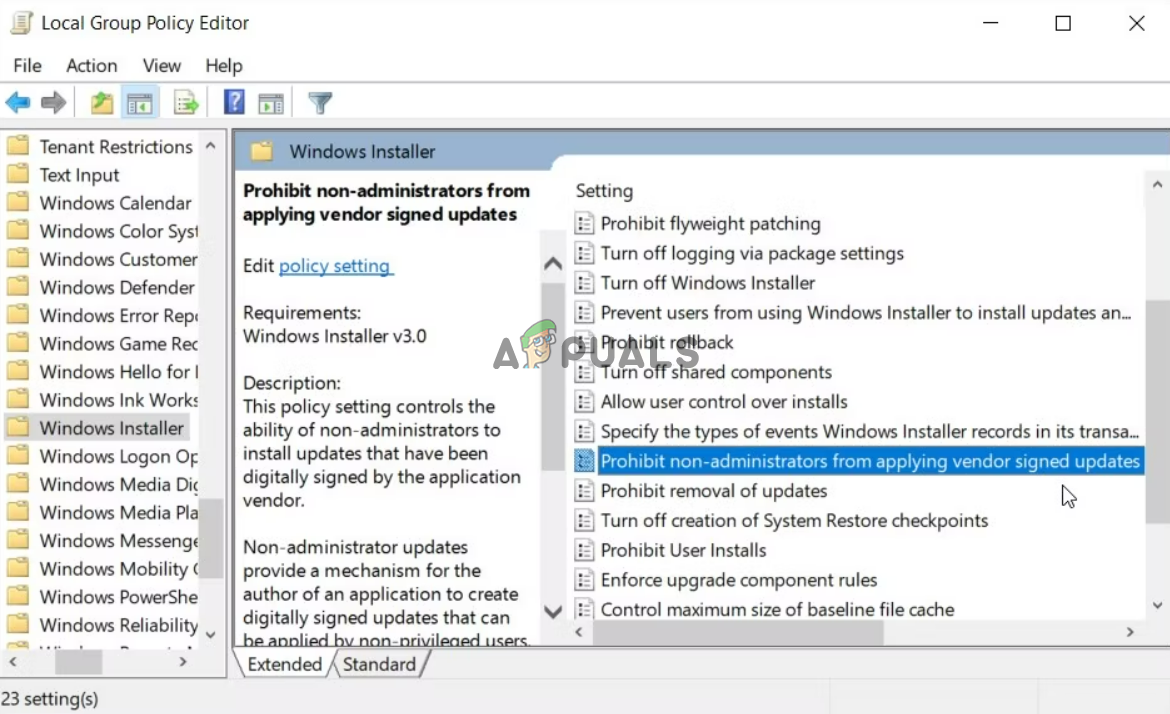1170x714 pixels.
Task: Select Windows Messenger tree folder
Action: pos(119,541)
